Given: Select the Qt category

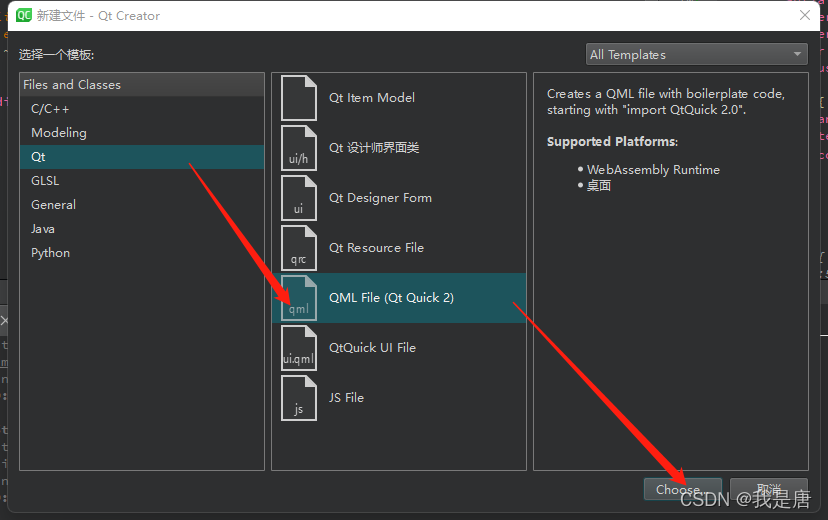Looking at the screenshot, I should (x=142, y=157).
